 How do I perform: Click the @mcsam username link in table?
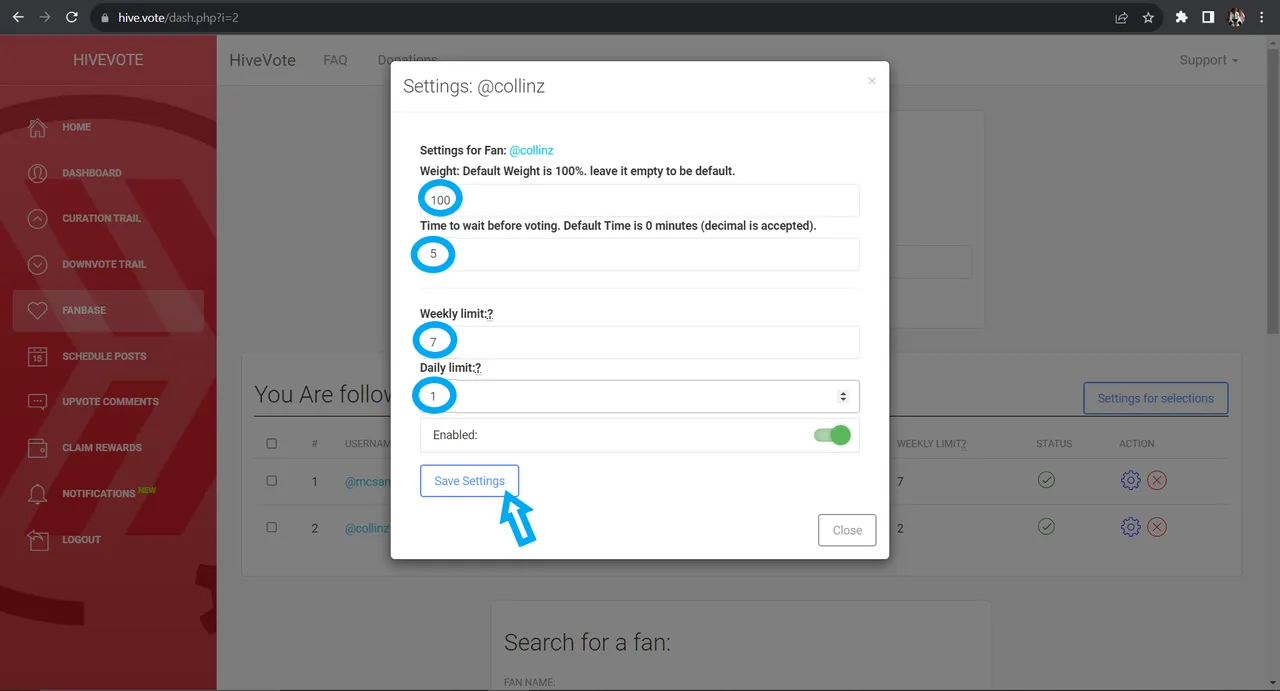click(367, 481)
